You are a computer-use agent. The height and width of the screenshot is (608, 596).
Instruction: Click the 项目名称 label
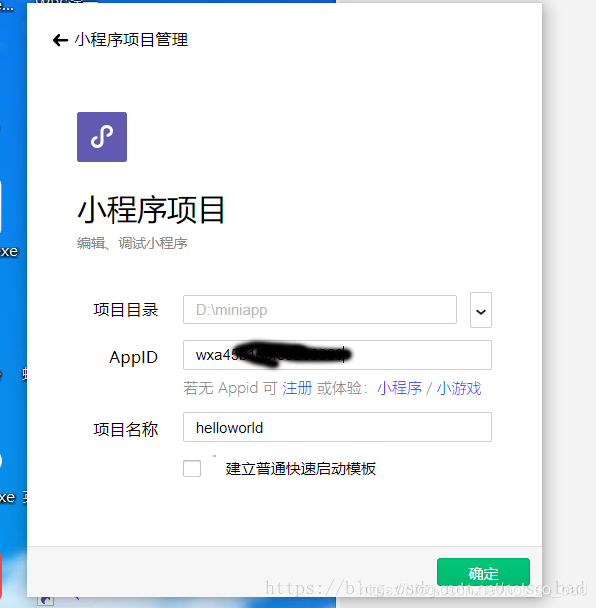point(126,430)
